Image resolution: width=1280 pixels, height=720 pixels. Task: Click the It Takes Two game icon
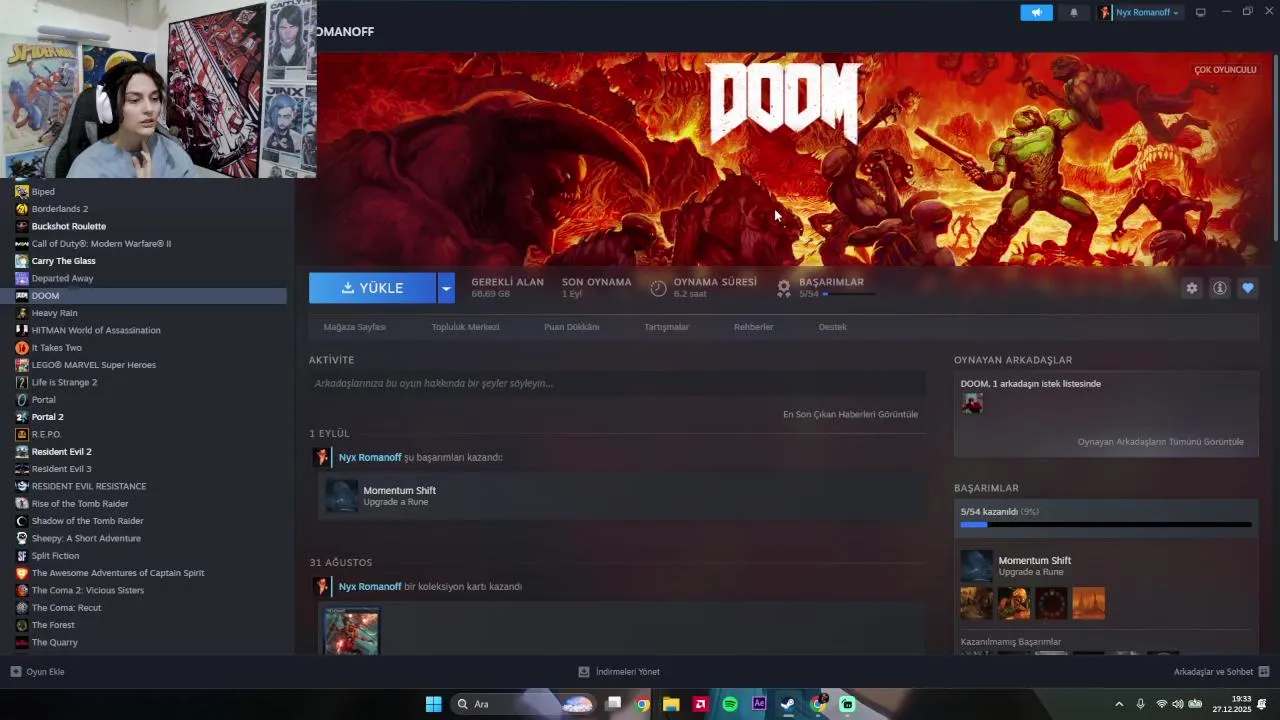click(x=22, y=348)
